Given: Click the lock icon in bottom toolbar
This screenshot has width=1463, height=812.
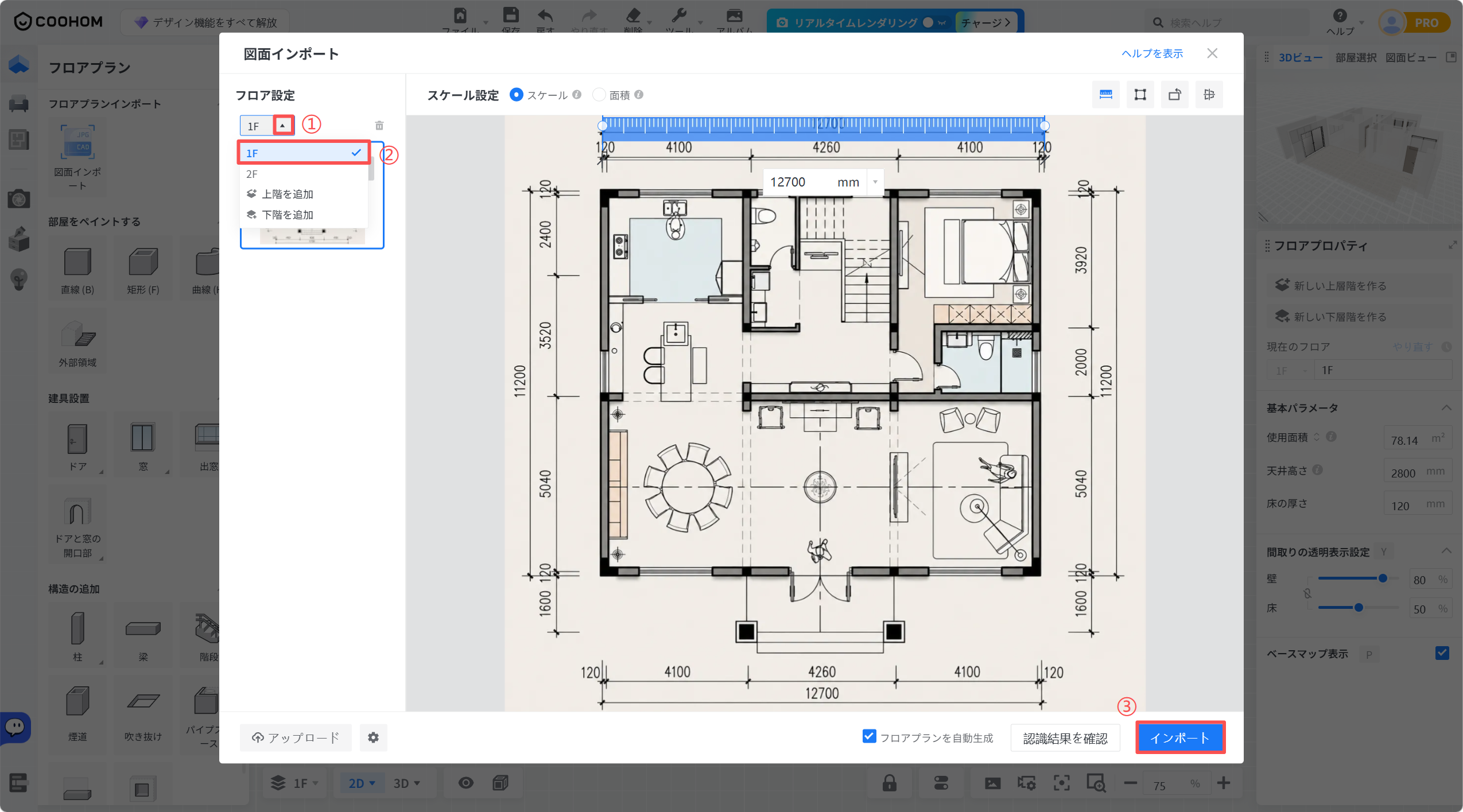Looking at the screenshot, I should (x=889, y=783).
